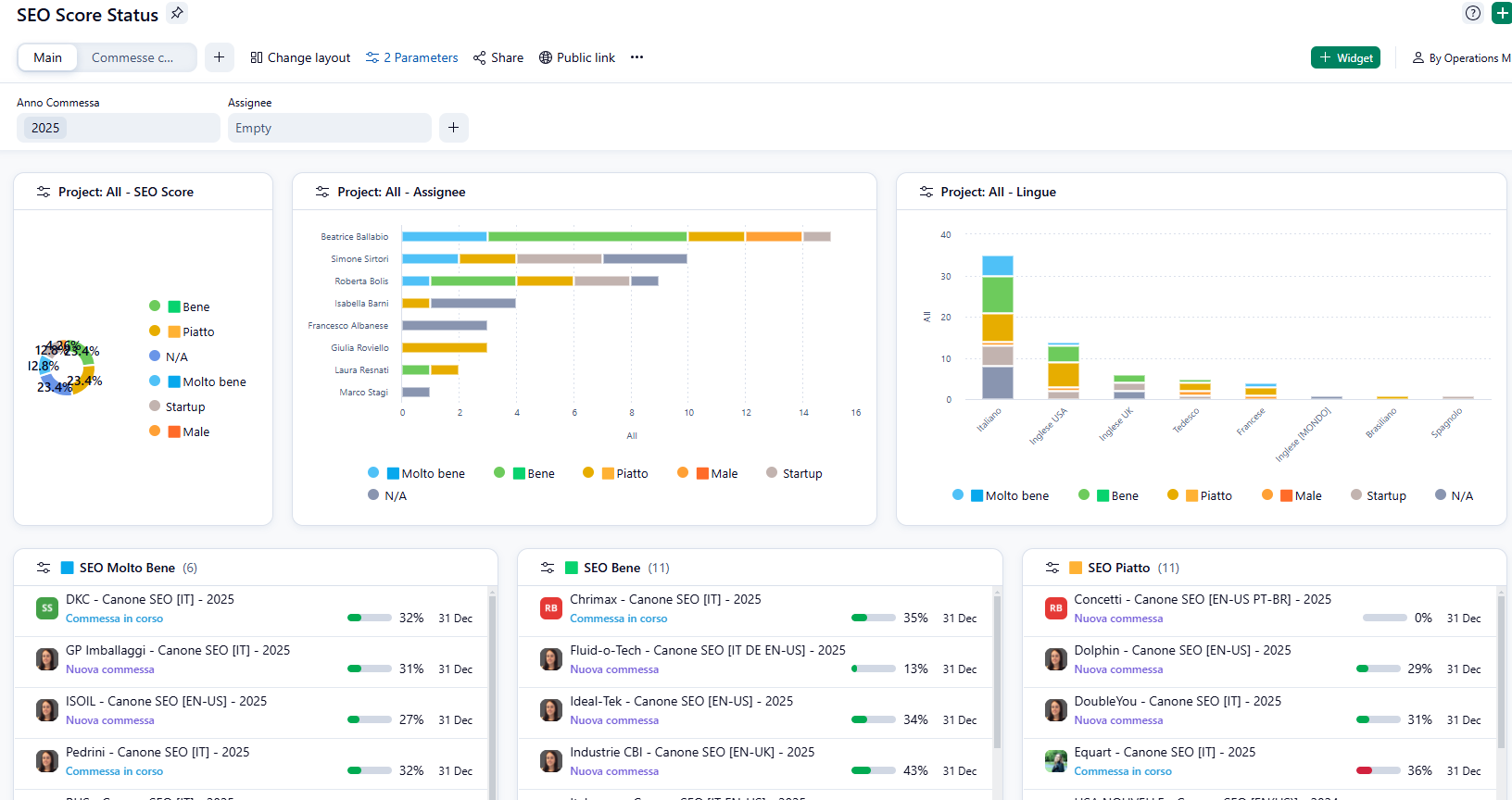Open the help question mark icon

pos(1473,13)
